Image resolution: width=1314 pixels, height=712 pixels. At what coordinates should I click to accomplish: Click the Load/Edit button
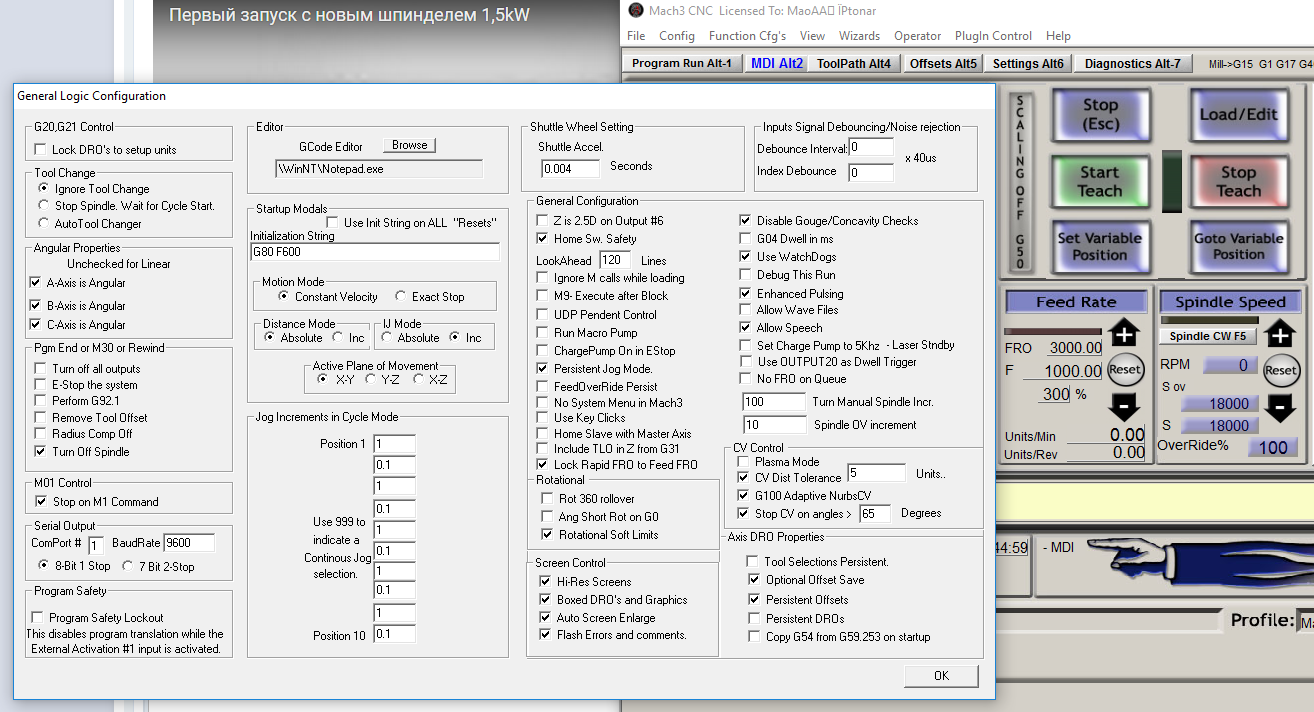tap(1238, 114)
